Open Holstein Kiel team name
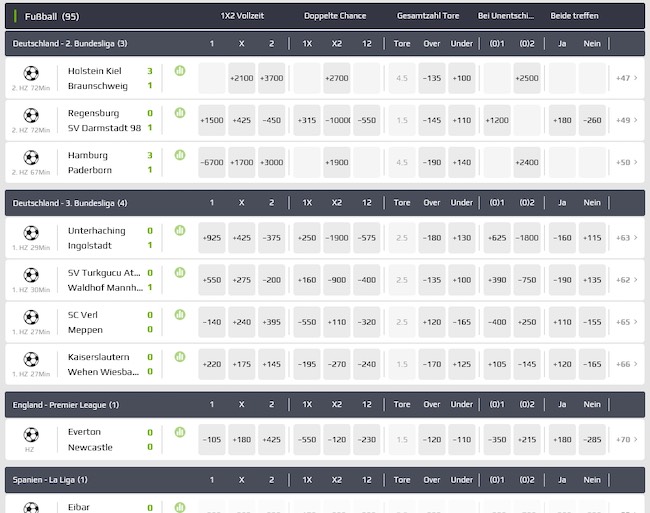 click(x=95, y=71)
